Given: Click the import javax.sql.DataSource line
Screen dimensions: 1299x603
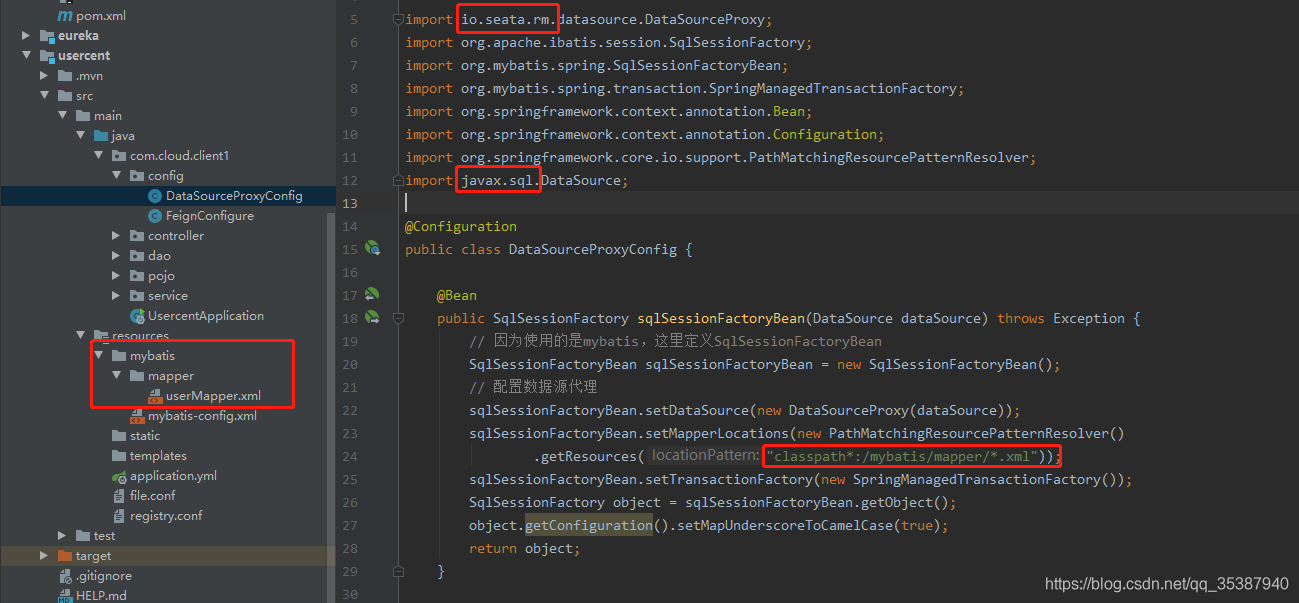Looking at the screenshot, I should (x=517, y=180).
